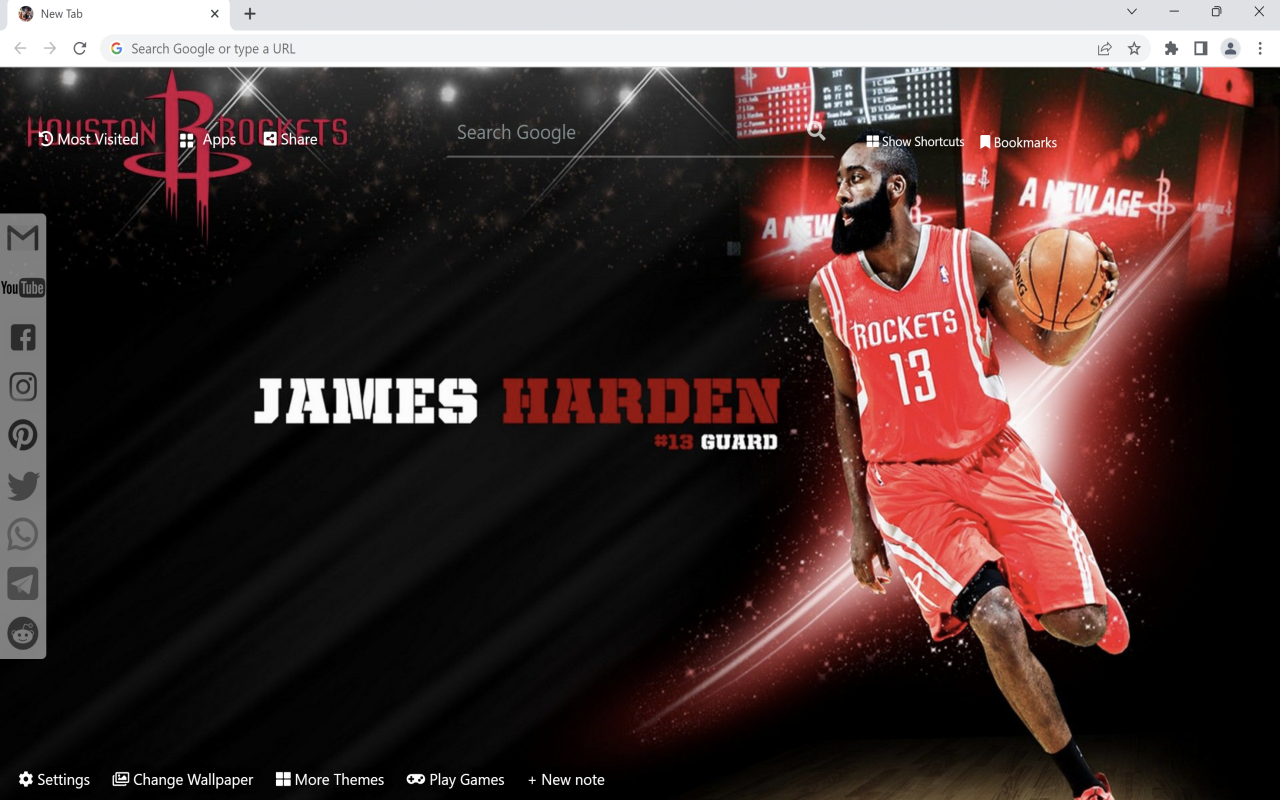The image size is (1280, 800).
Task: Open Chrome extensions puzzle icon
Action: [x=1171, y=48]
